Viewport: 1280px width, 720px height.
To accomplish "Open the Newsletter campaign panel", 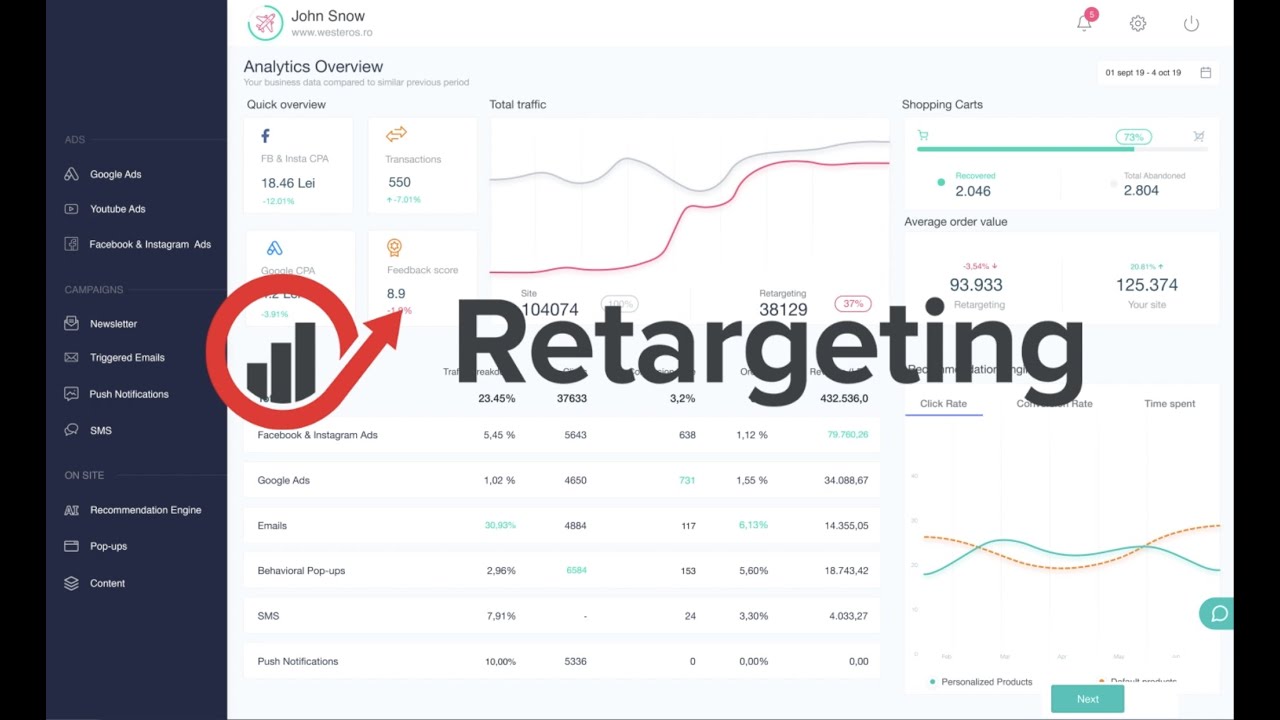I will (113, 323).
